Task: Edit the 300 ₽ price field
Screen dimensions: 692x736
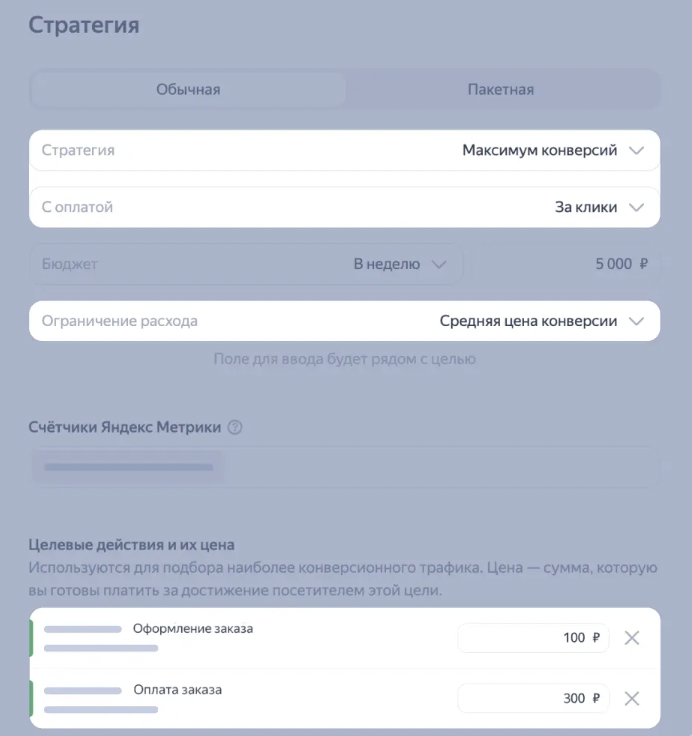Action: [533, 698]
